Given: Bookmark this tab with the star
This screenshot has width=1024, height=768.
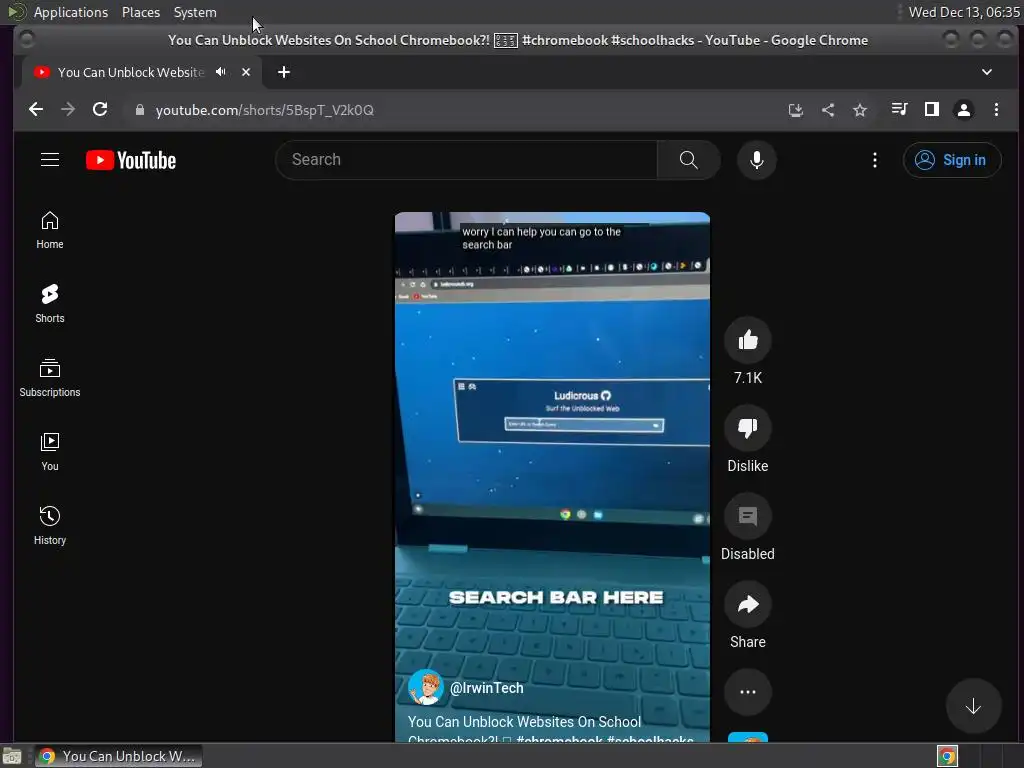Looking at the screenshot, I should [860, 110].
